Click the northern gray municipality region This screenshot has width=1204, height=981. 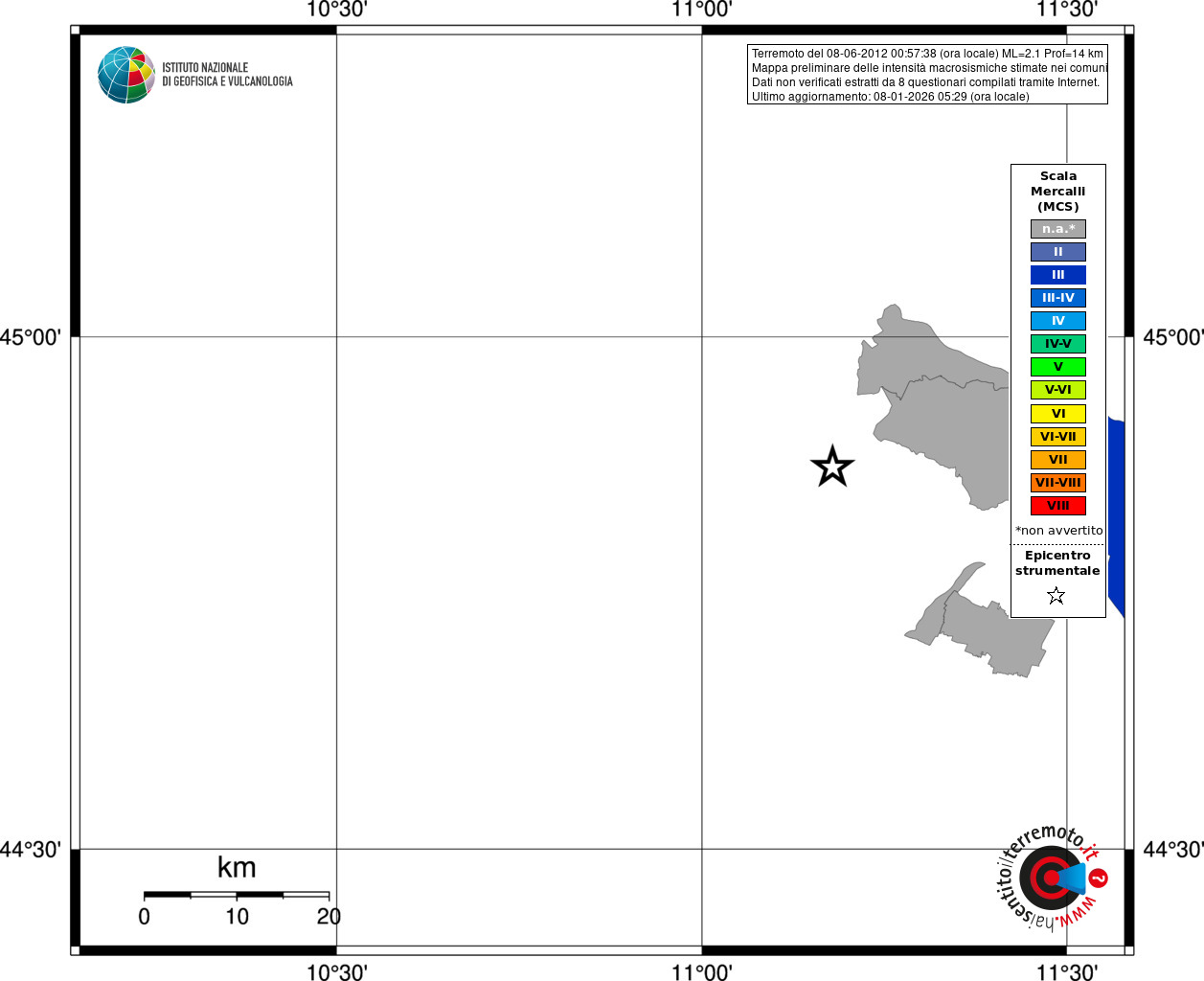tap(934, 407)
